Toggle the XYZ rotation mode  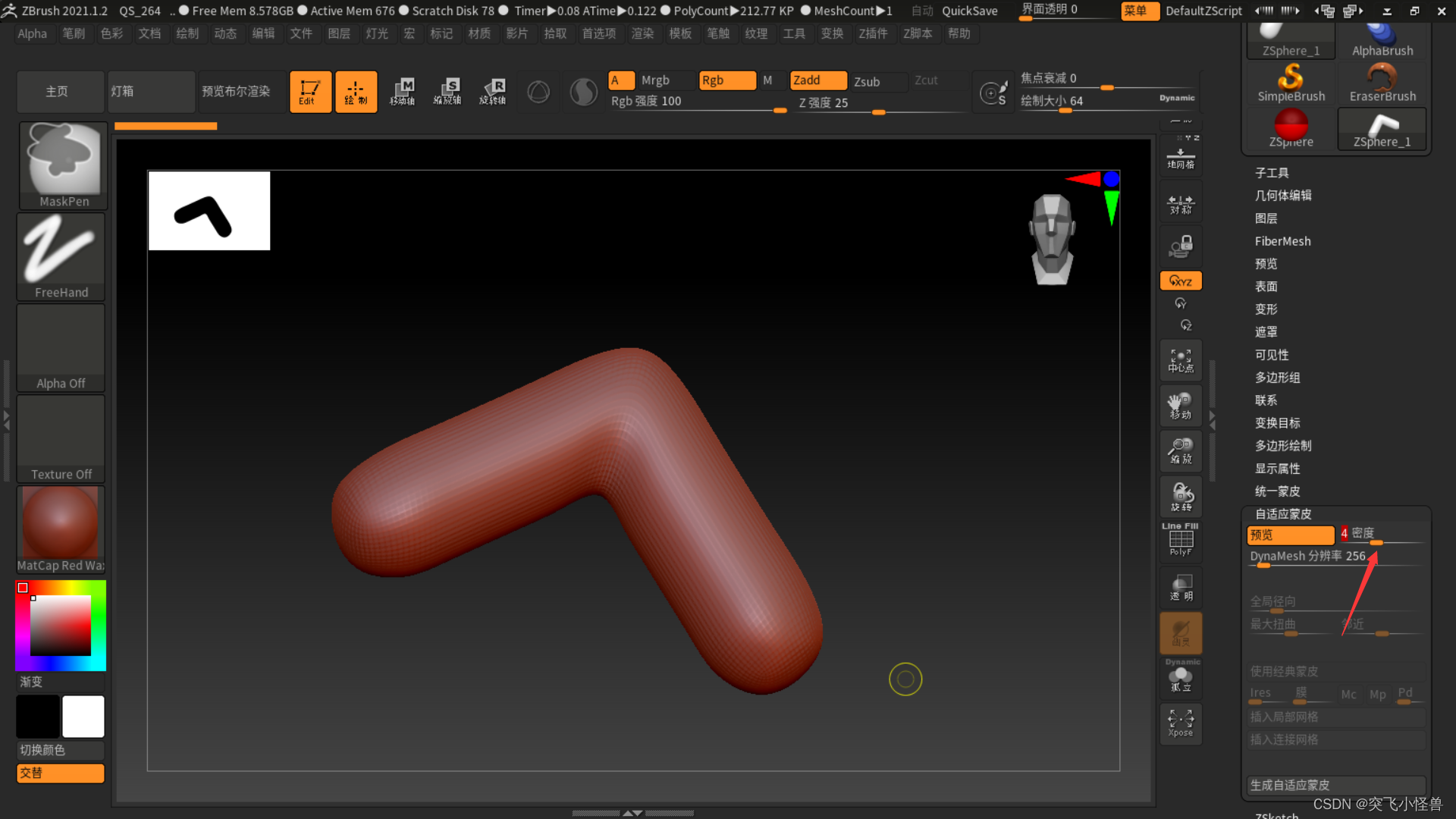pos(1181,281)
